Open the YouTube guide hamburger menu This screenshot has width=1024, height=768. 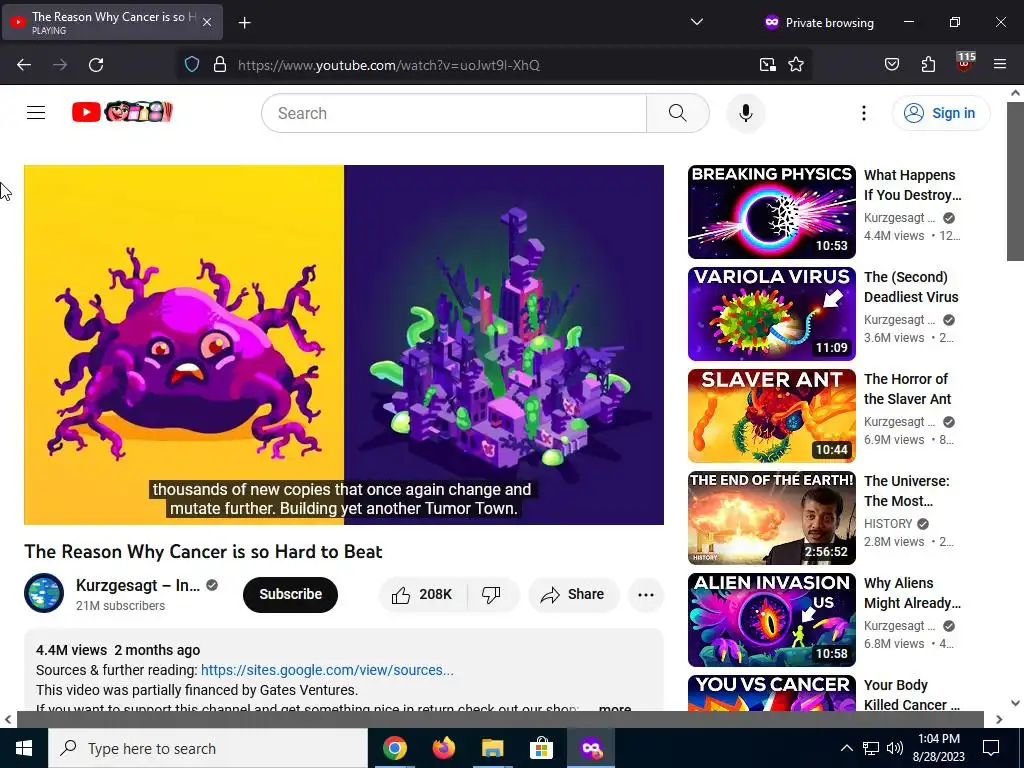point(36,113)
